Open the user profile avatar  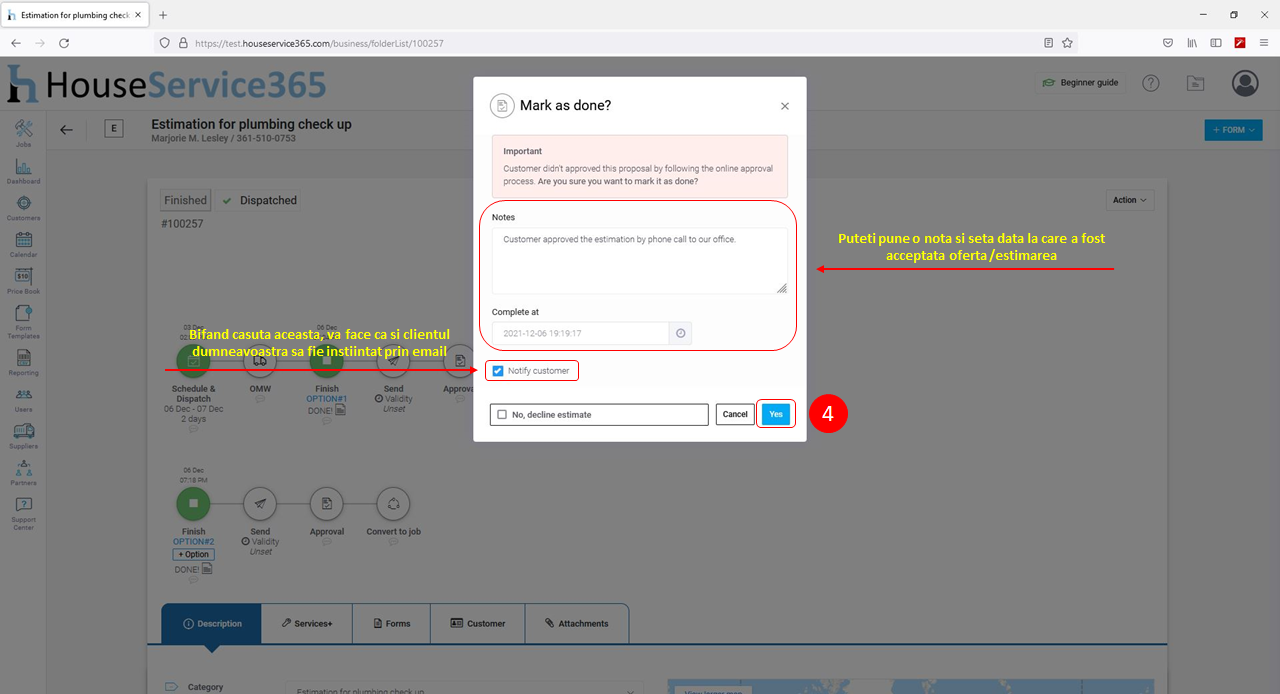pyautogui.click(x=1245, y=83)
